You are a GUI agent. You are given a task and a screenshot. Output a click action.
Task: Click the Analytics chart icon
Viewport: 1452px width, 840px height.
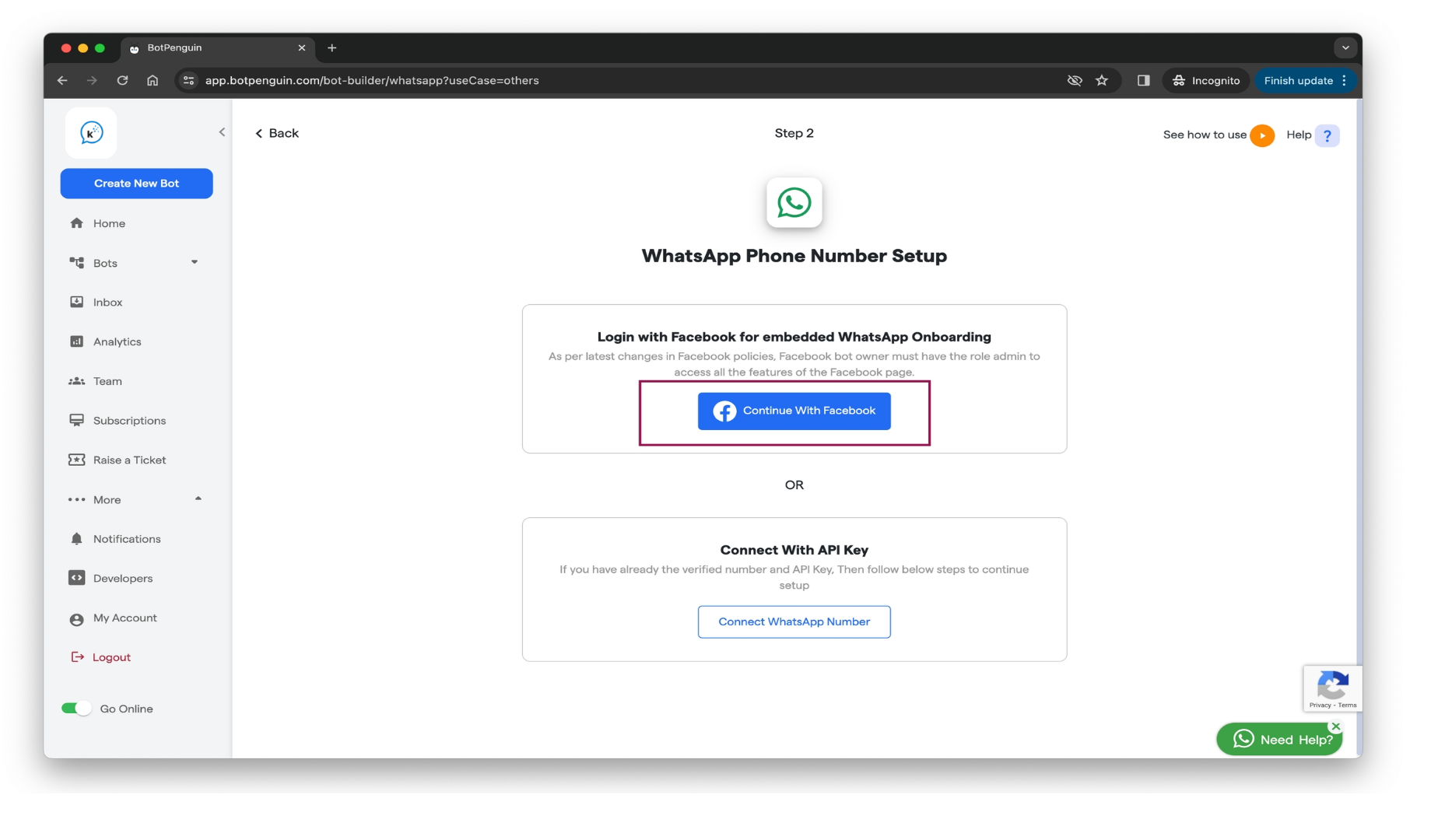point(76,341)
